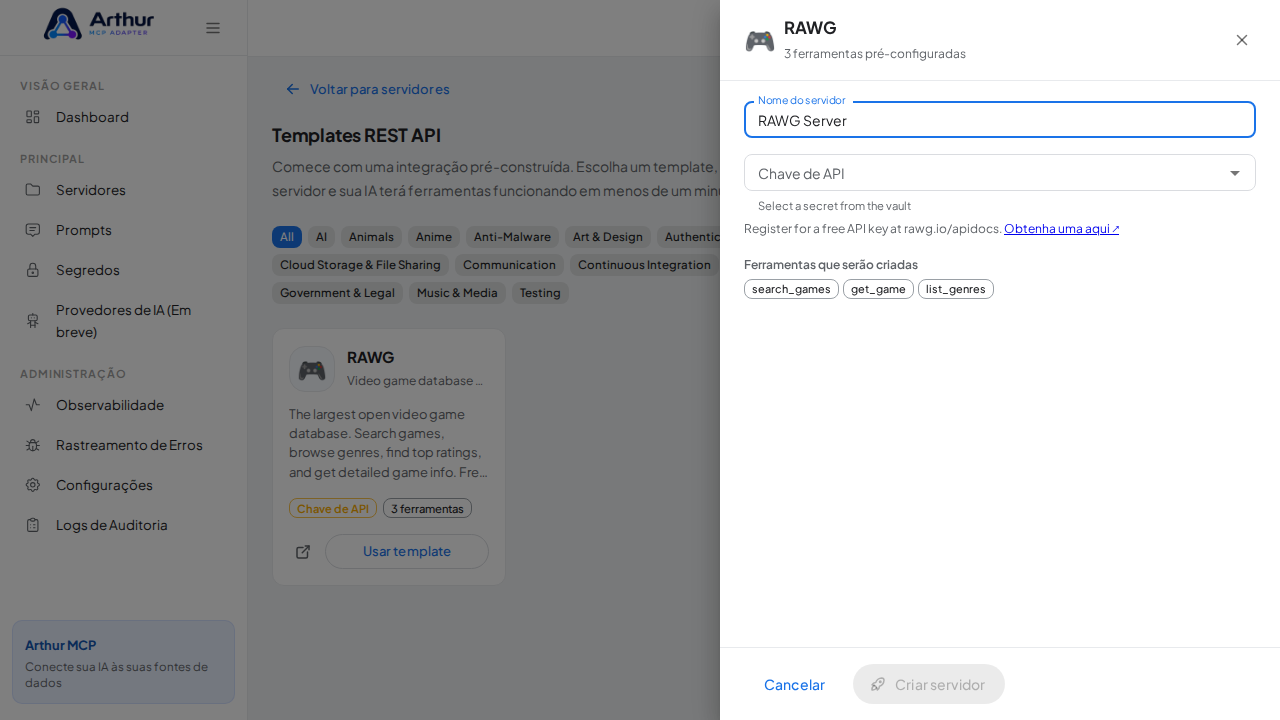The width and height of the screenshot is (1280, 720).
Task: Filter by Authentication category
Action: [x=689, y=237]
